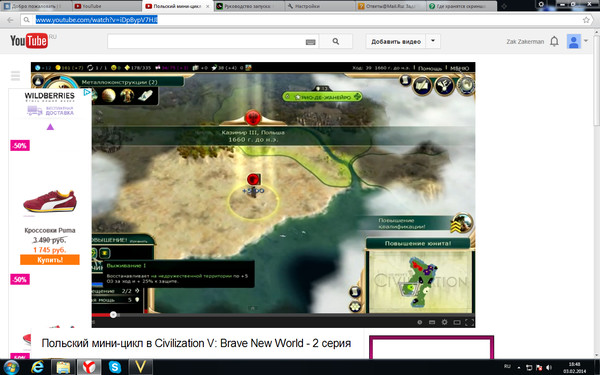Switch to the Ответы@Mail.Ru tab
The width and height of the screenshot is (600, 375).
391,6
